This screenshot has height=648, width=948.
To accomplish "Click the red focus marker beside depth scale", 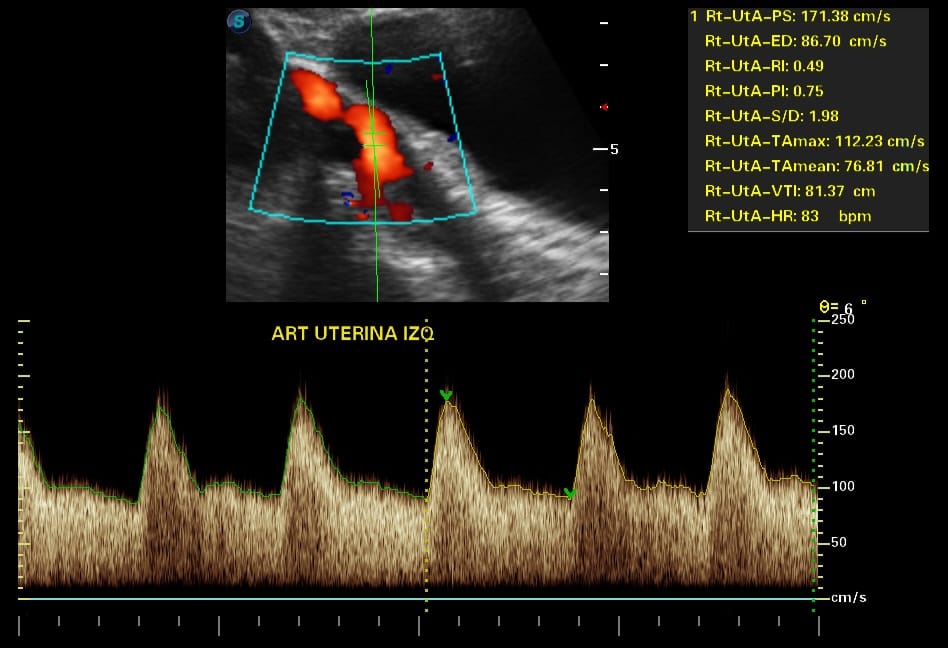I will (x=603, y=107).
